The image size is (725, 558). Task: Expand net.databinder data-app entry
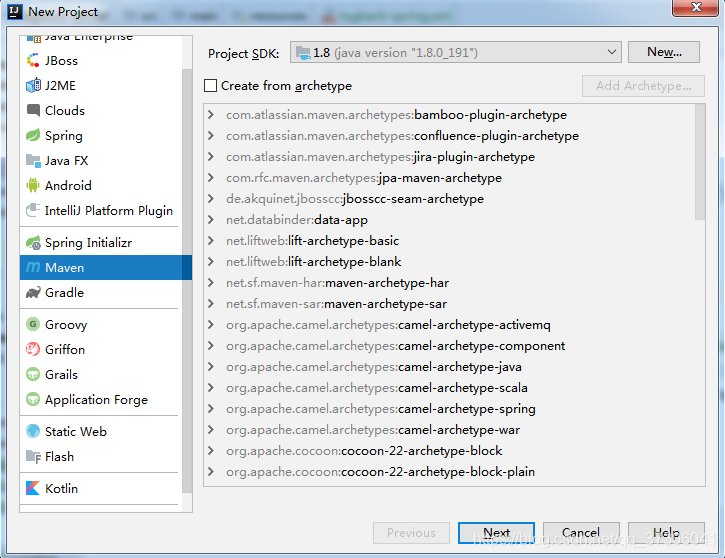click(211, 220)
